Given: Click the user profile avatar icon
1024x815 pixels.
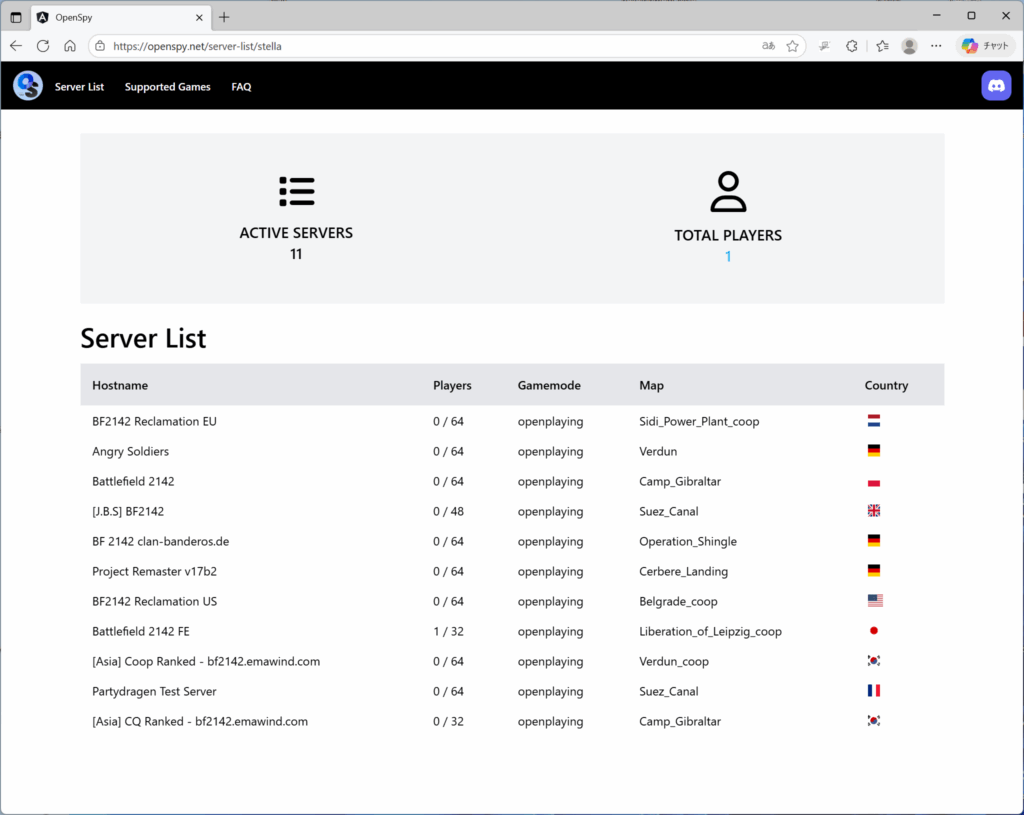Looking at the screenshot, I should click(909, 46).
